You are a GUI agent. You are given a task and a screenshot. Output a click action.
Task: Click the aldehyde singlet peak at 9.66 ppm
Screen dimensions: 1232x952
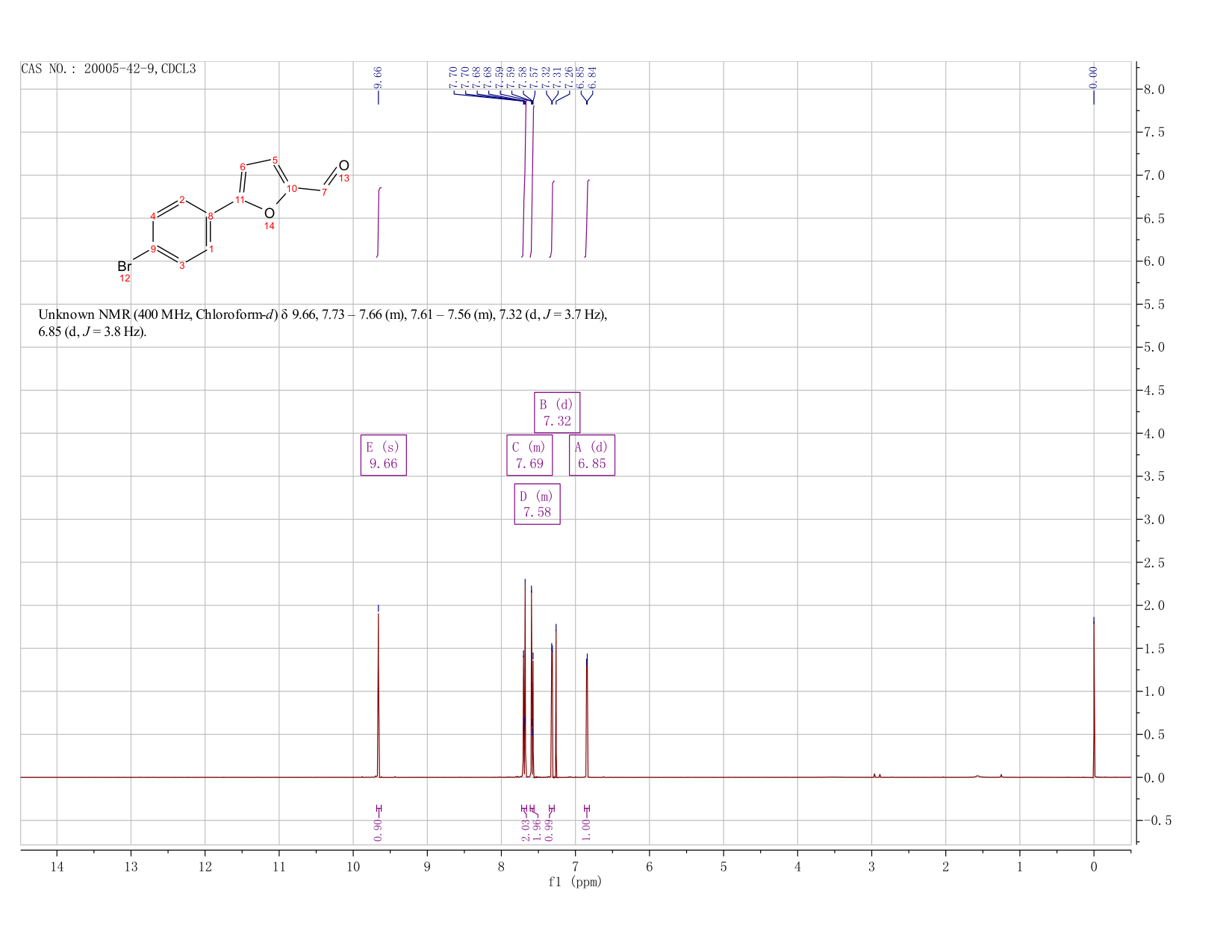pos(379,694)
